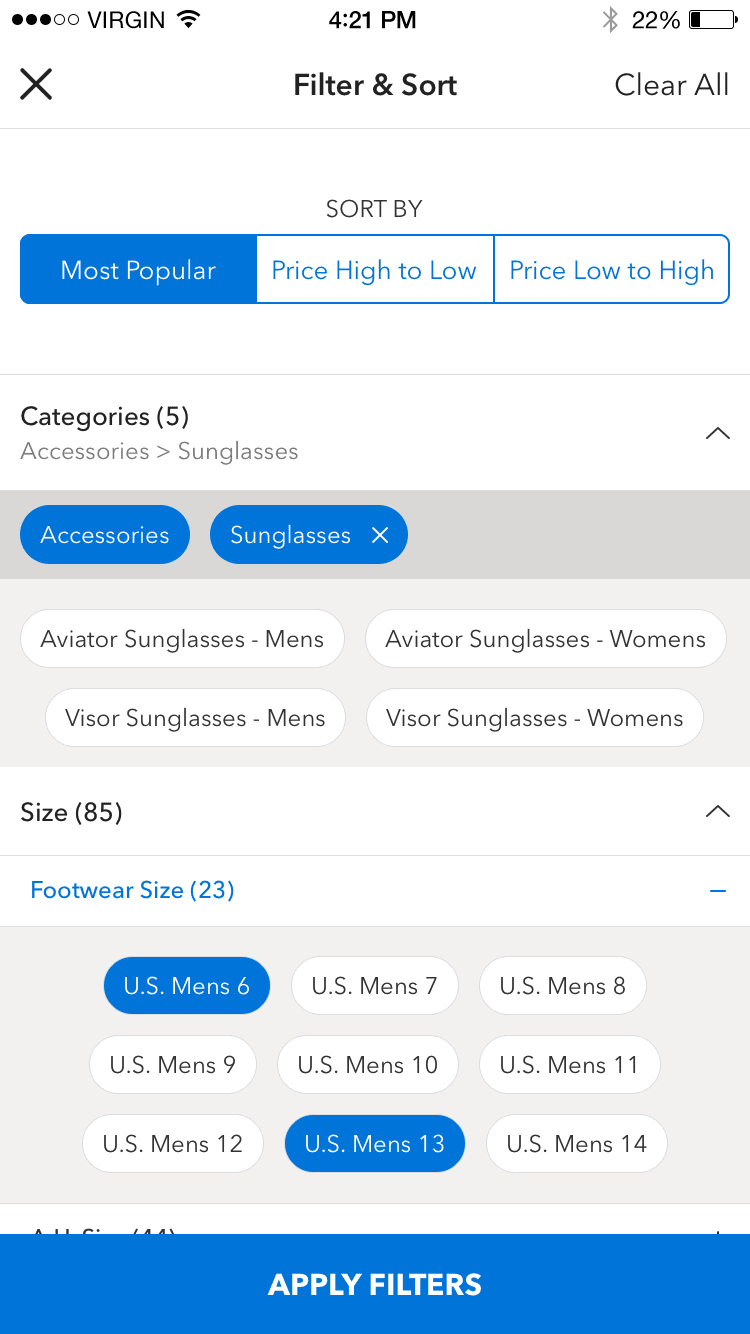Select U.S. Mens 10 size

pyautogui.click(x=367, y=1065)
